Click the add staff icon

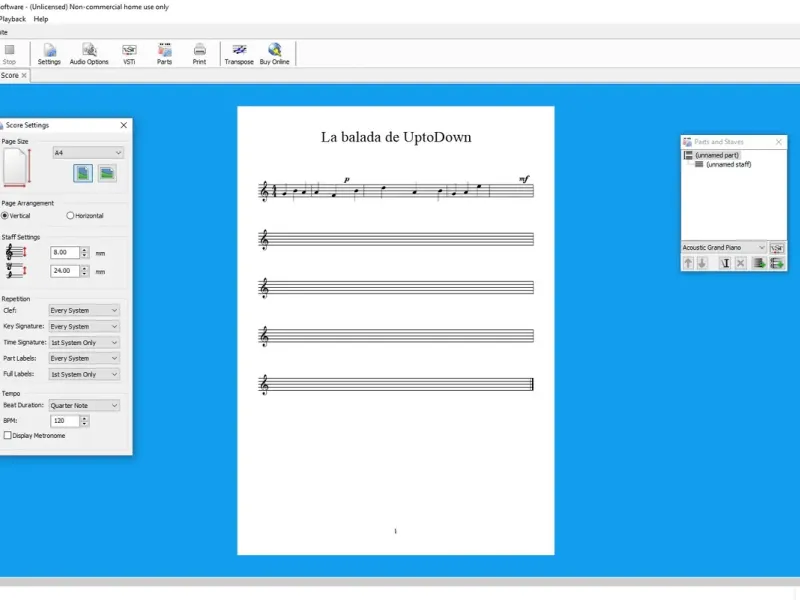(759, 263)
